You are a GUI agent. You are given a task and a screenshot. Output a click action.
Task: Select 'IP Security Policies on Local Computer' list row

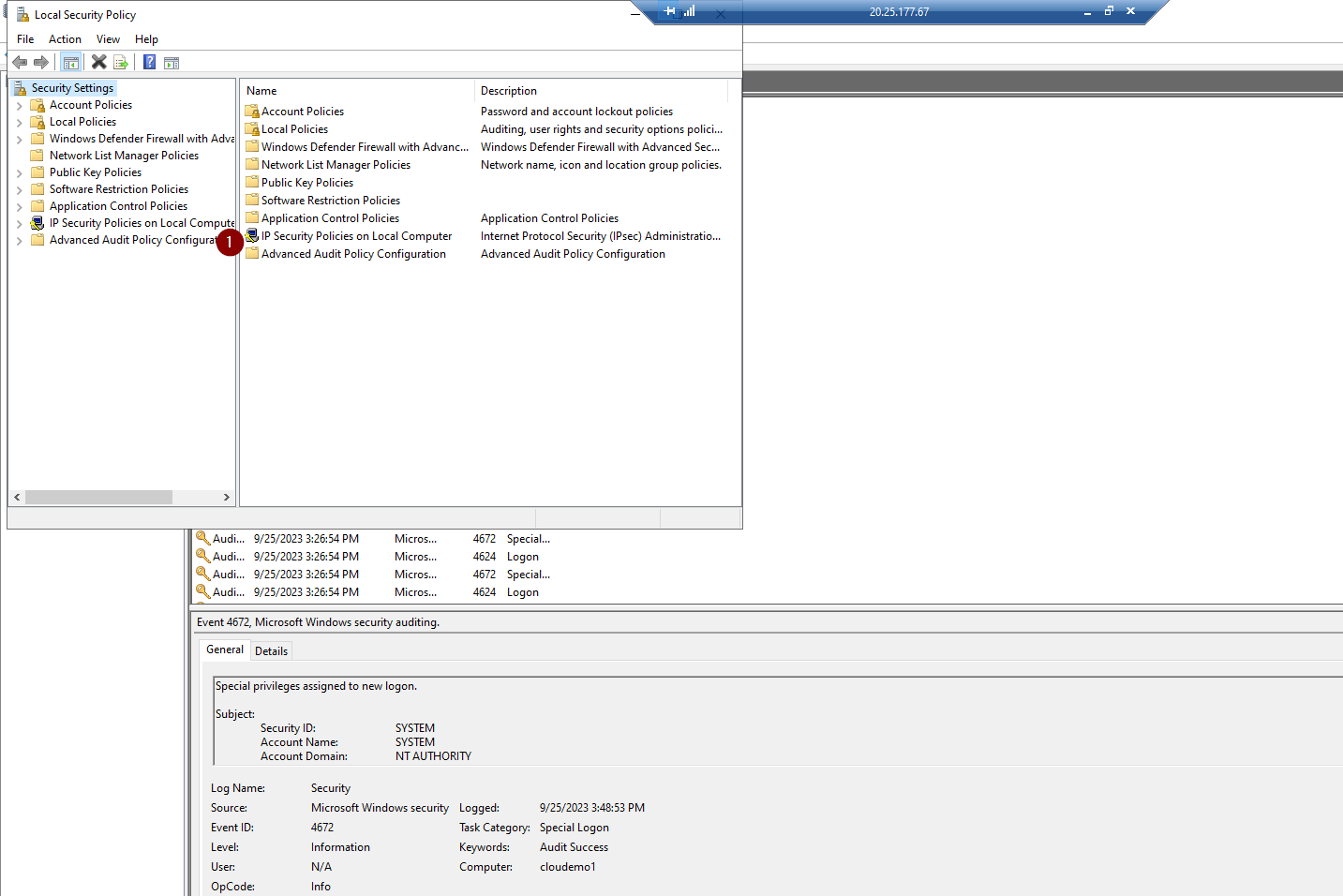[x=356, y=236]
